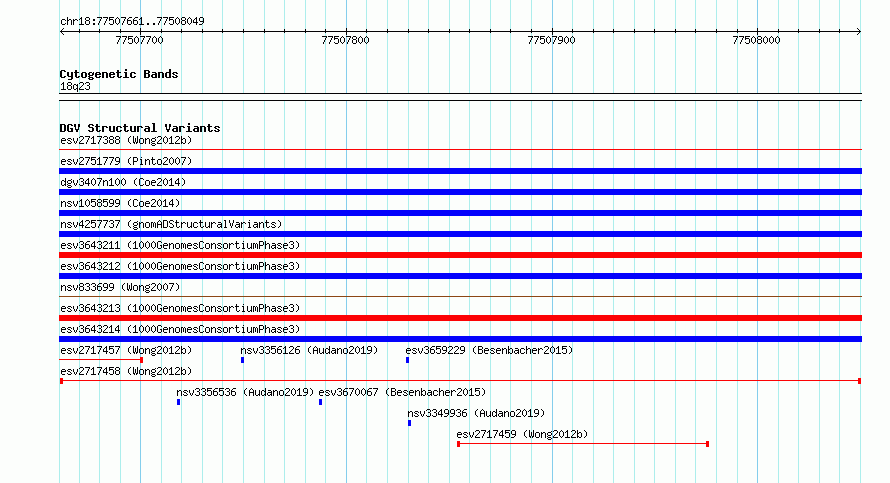Select the esv3643212 blue variant bar

tap(460, 276)
